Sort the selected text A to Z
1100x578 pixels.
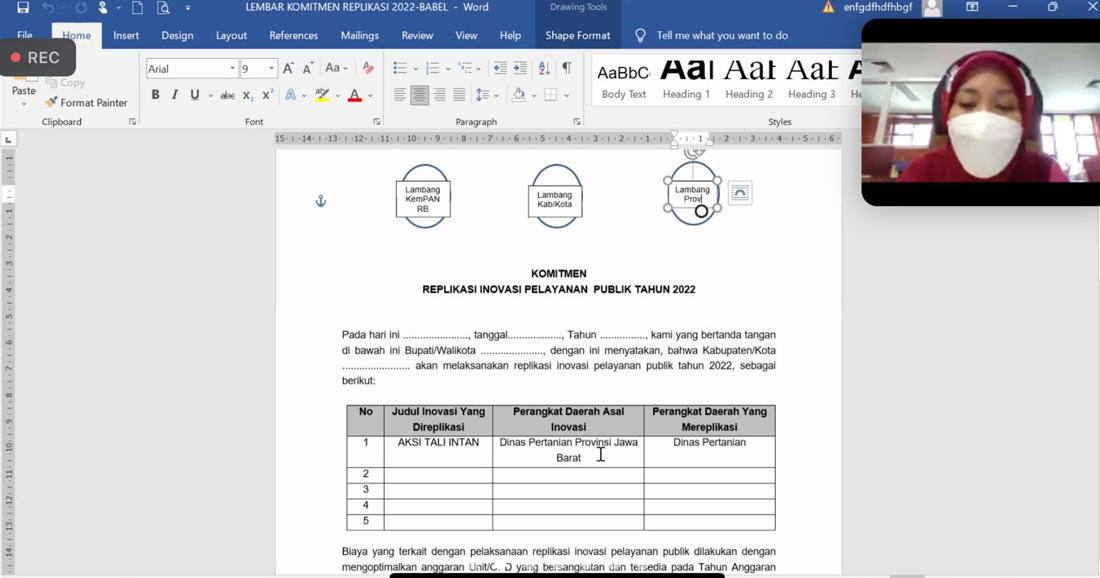point(544,68)
